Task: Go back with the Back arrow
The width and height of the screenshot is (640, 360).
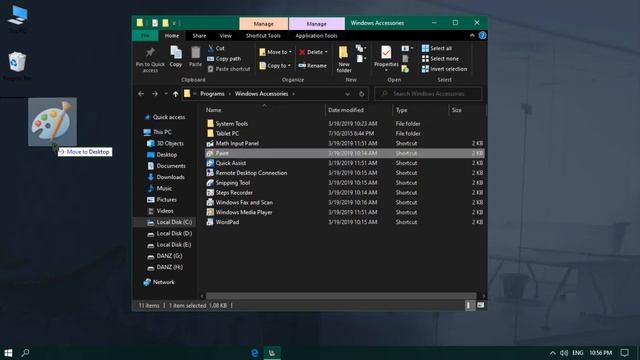Action: click(x=141, y=94)
